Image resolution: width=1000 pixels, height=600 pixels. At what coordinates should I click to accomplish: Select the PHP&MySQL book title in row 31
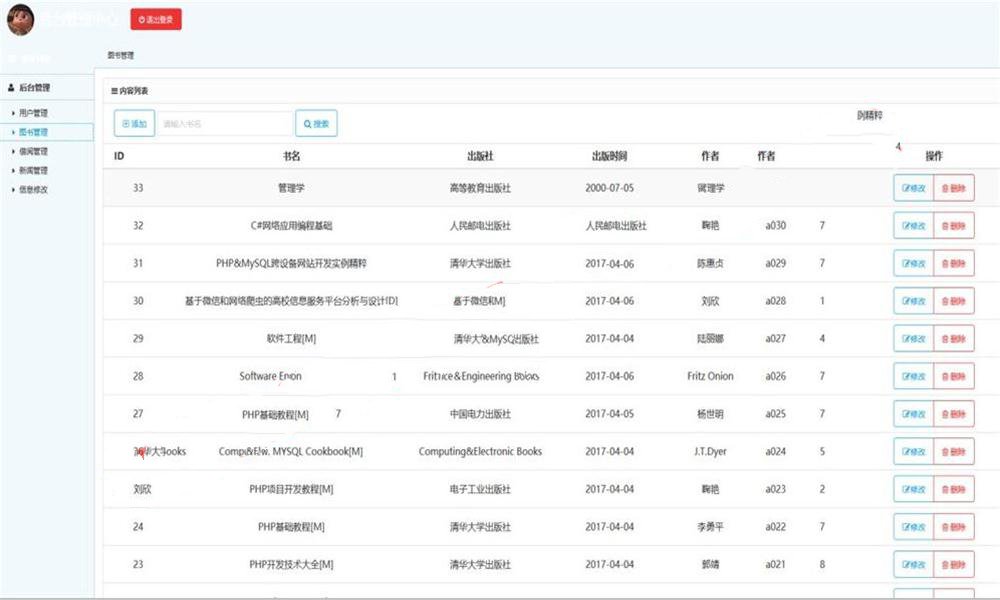(291, 263)
